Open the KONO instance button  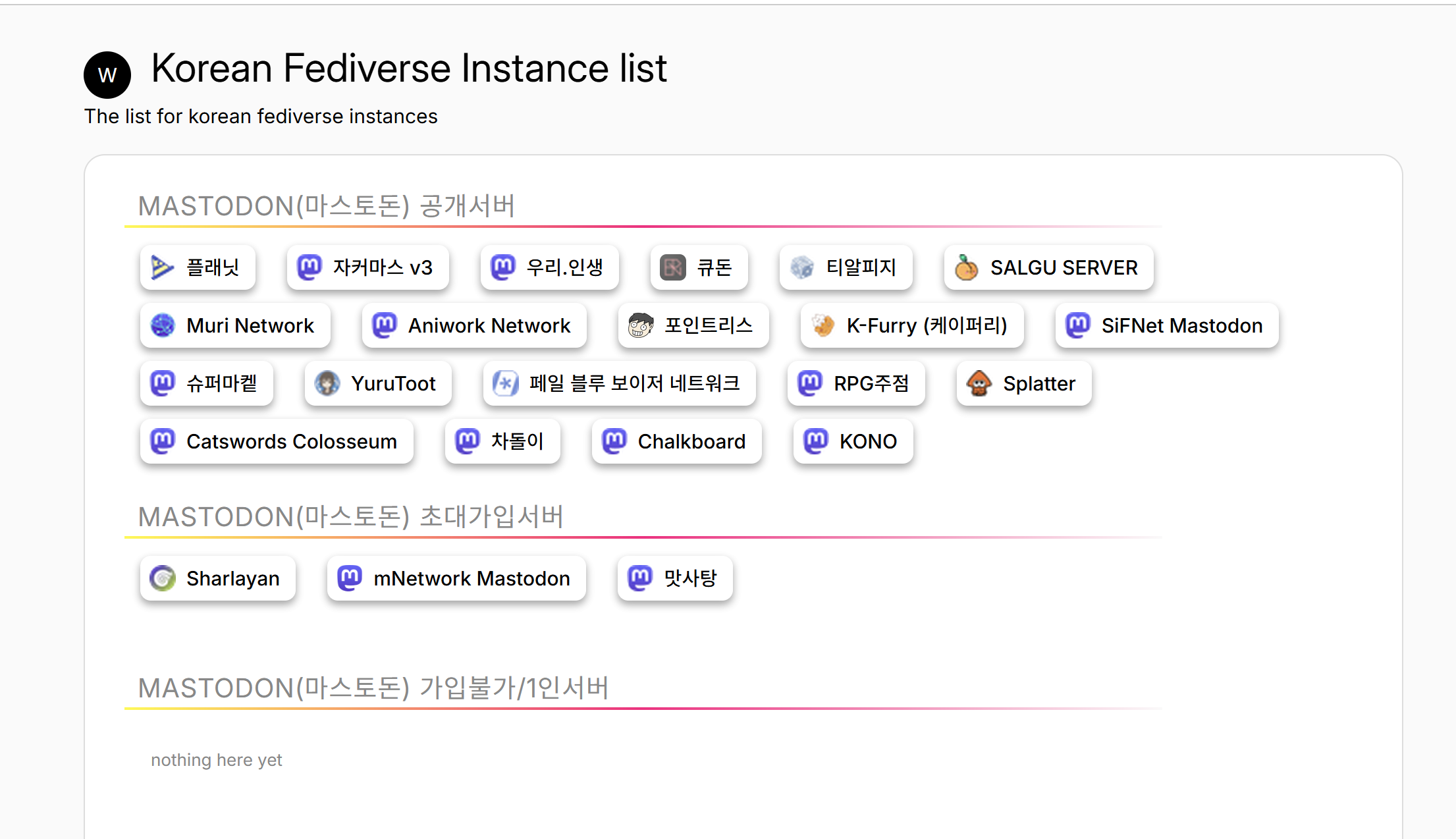point(853,441)
